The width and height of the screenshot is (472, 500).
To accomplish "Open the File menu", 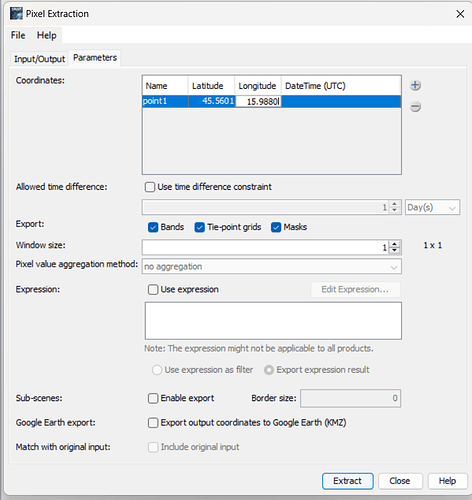I will pyautogui.click(x=18, y=35).
